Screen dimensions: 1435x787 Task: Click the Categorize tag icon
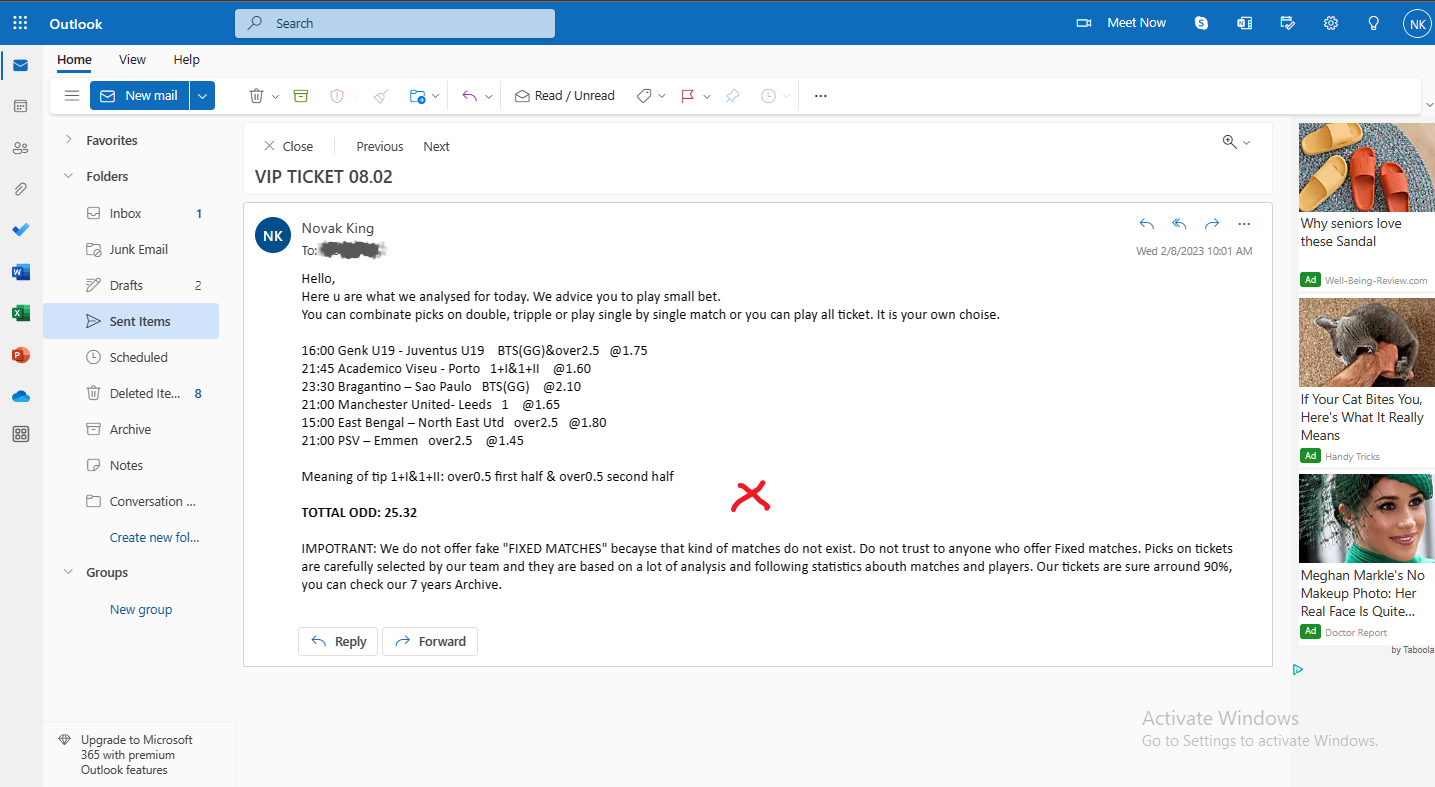644,96
